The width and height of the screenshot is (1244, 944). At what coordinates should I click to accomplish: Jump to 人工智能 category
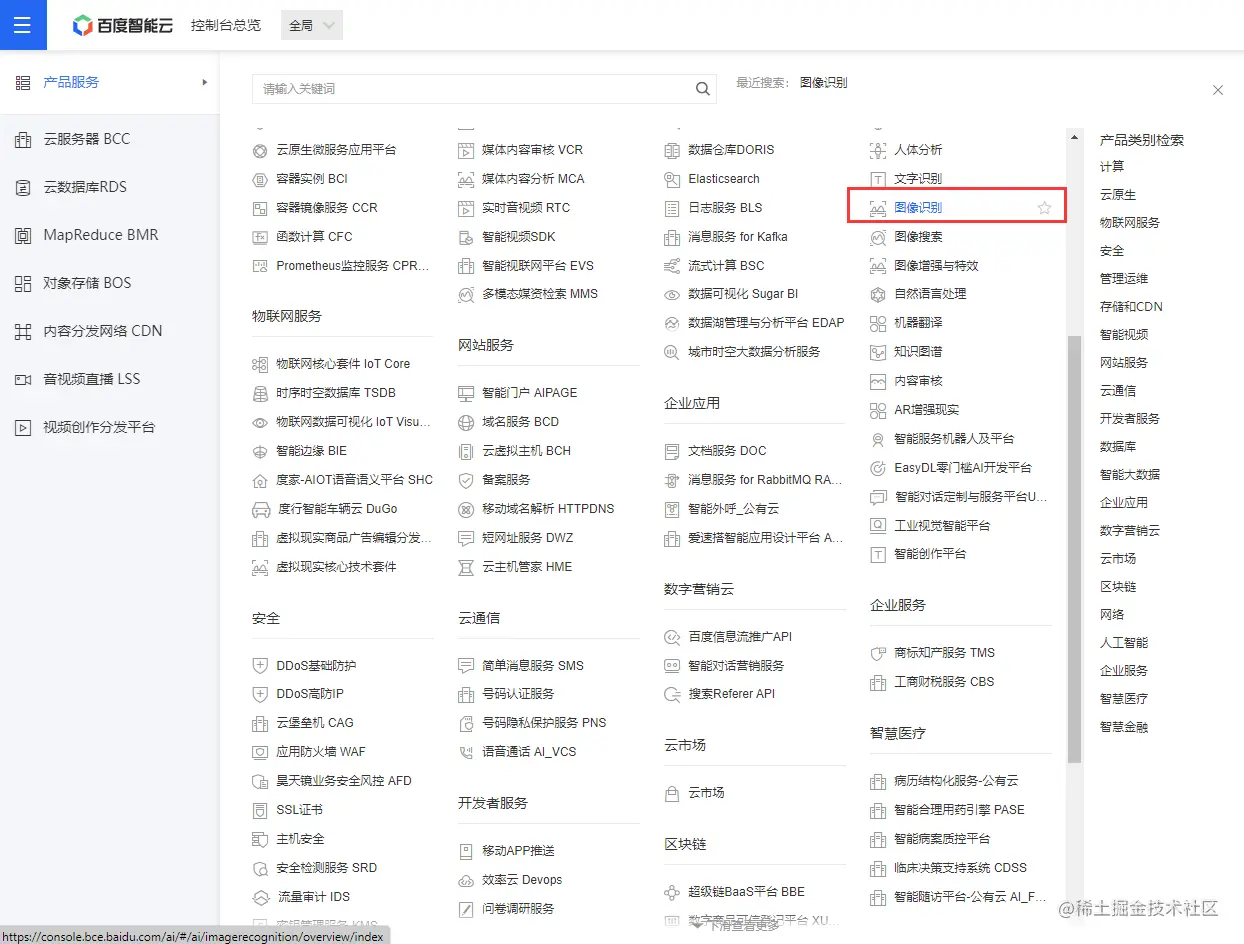1124,643
